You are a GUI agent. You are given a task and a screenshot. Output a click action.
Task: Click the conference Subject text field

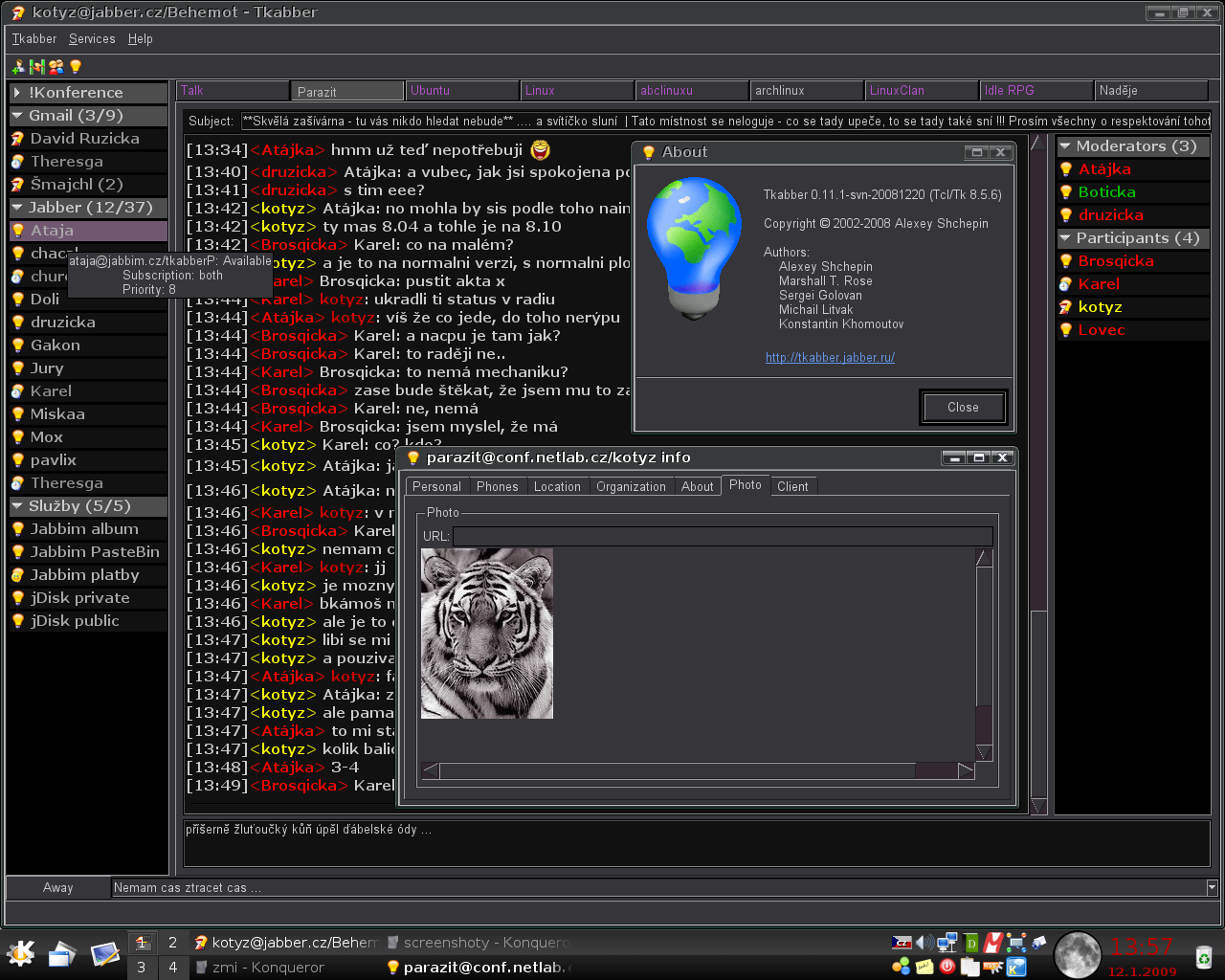[x=725, y=122]
